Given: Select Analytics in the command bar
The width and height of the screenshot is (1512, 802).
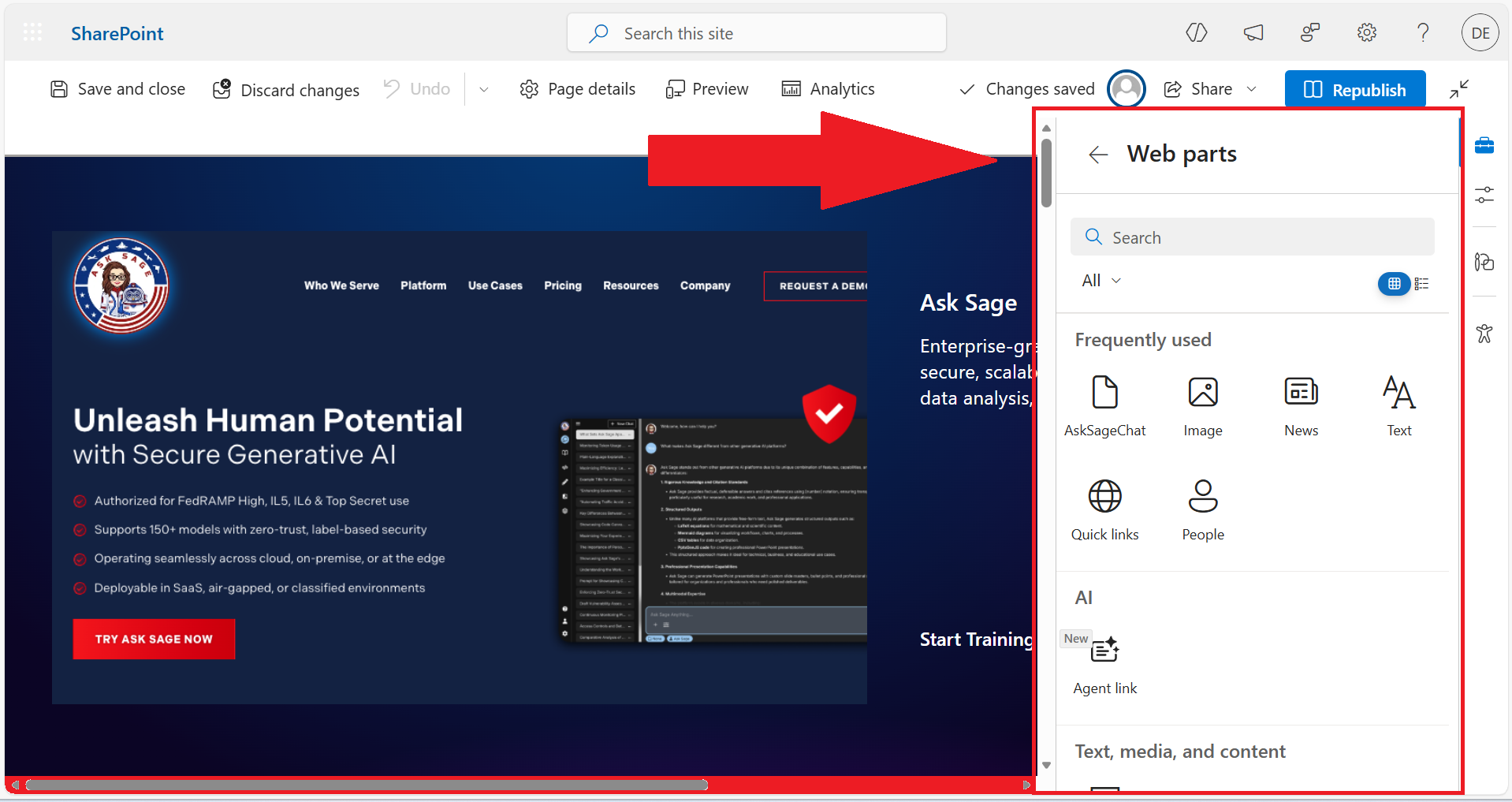Looking at the screenshot, I should pos(829,88).
